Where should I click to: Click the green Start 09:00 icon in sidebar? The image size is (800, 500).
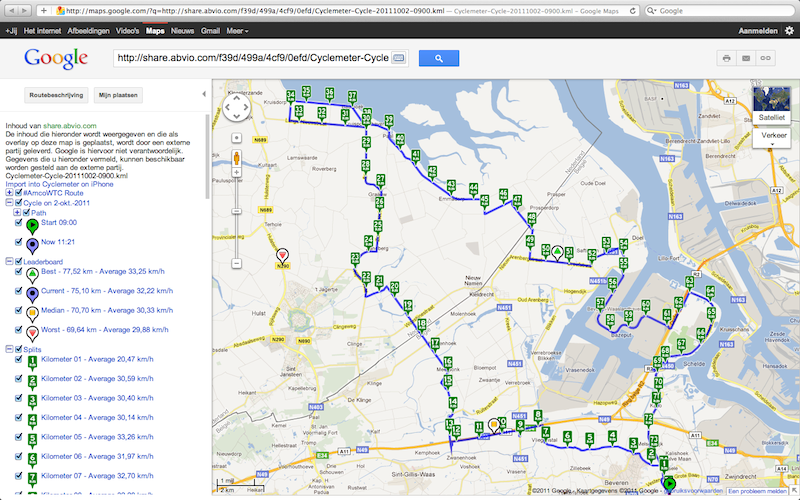32,227
